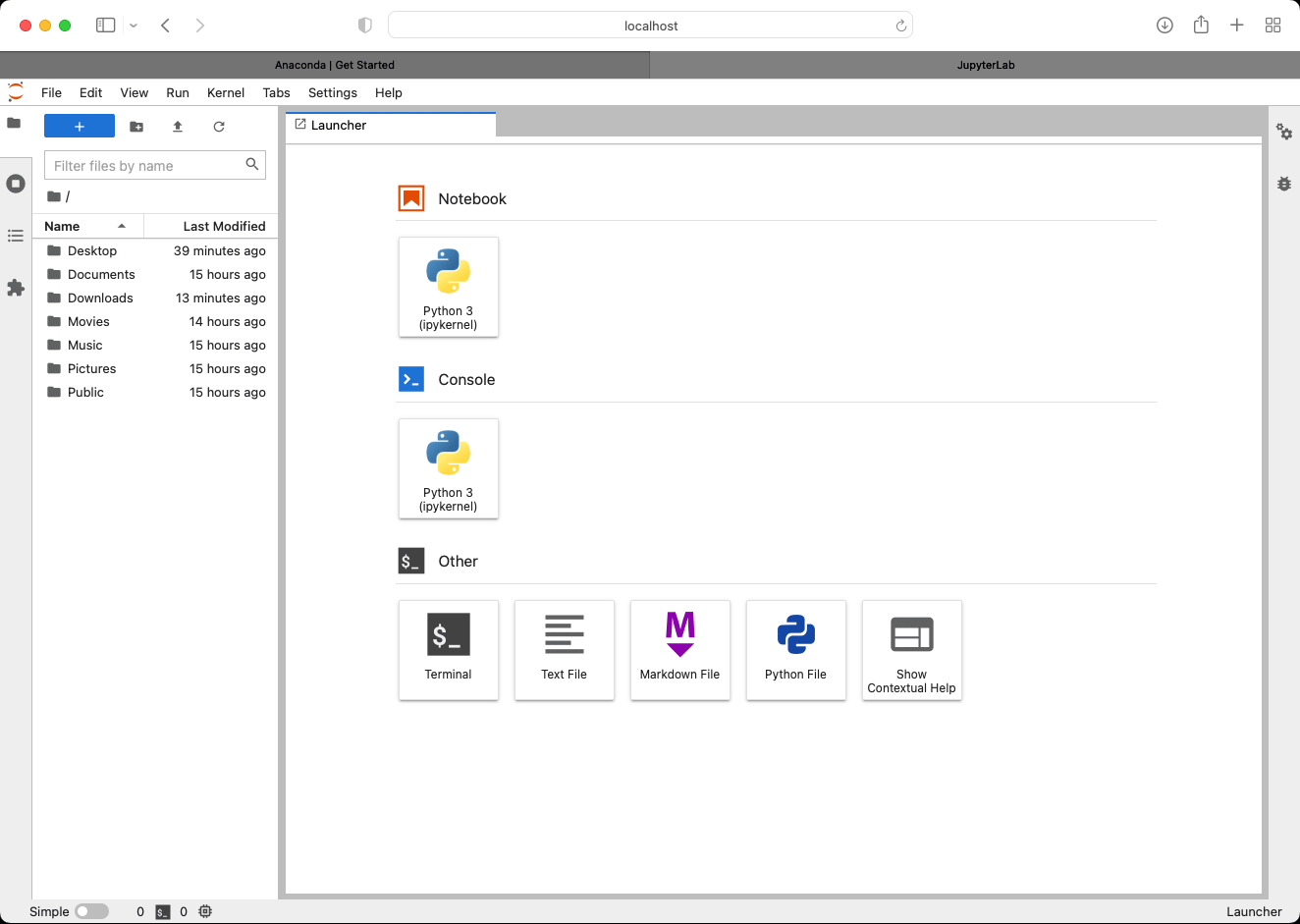Expand the Safari sidebar dropdown chevron
Screen dimensions: 1300x924
coord(134,26)
